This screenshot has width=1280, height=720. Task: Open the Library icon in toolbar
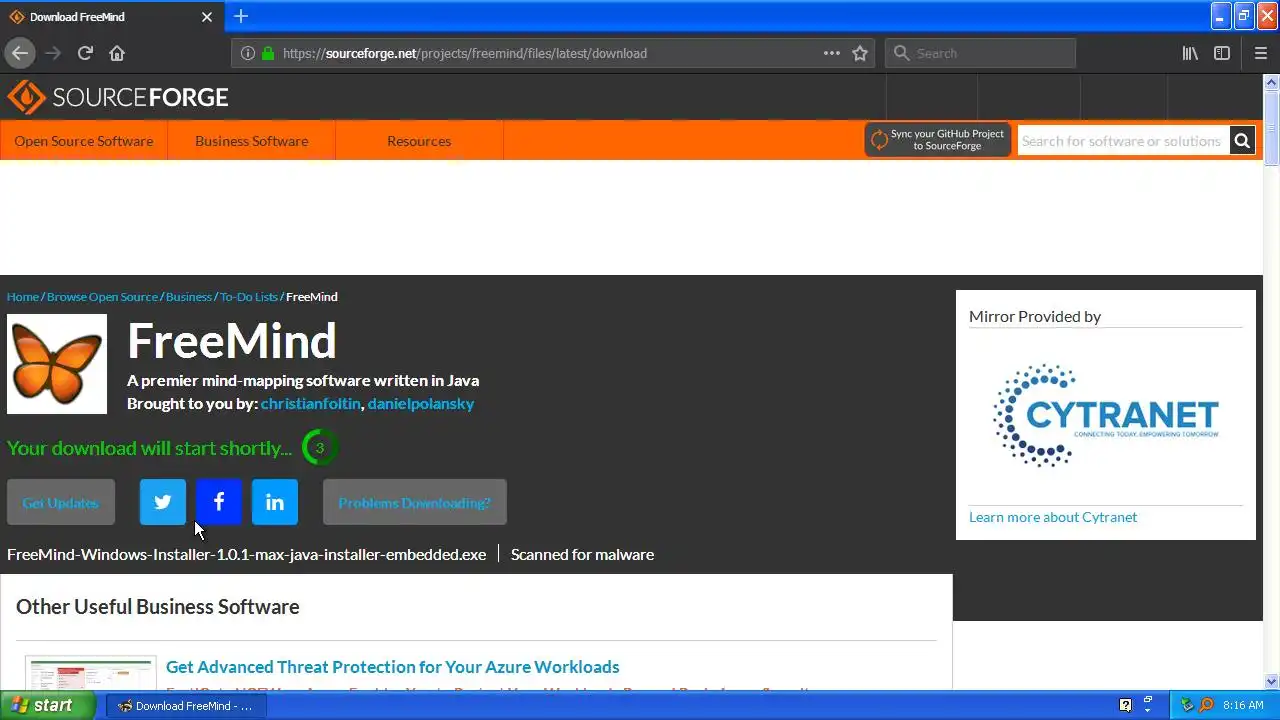coord(1190,53)
